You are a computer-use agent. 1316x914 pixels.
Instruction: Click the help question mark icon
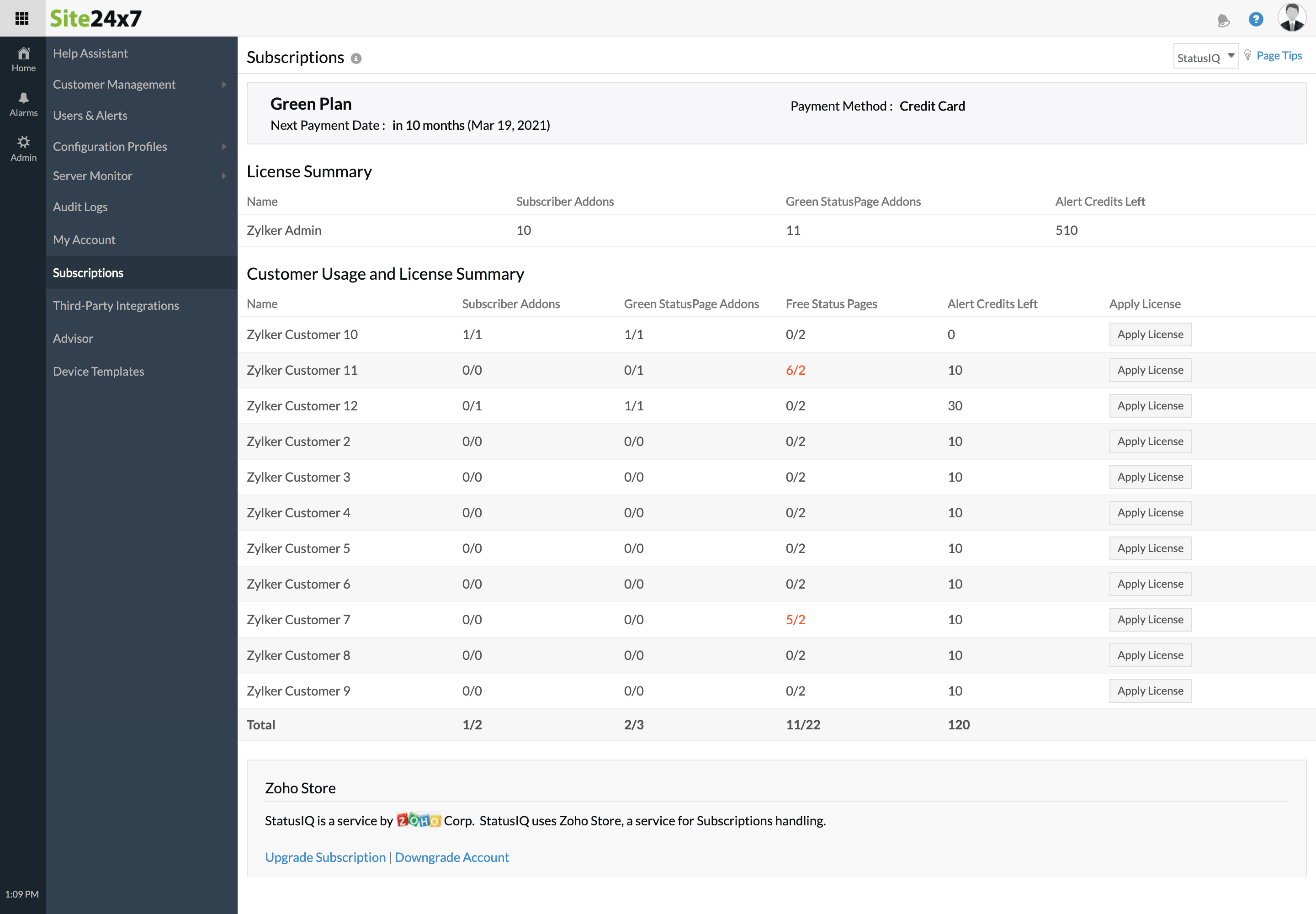1256,18
